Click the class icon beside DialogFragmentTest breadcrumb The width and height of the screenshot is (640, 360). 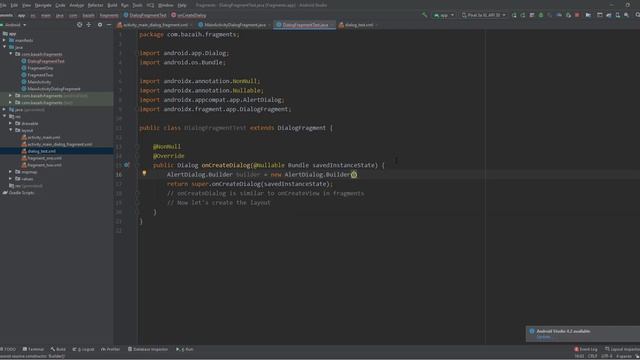point(126,15)
